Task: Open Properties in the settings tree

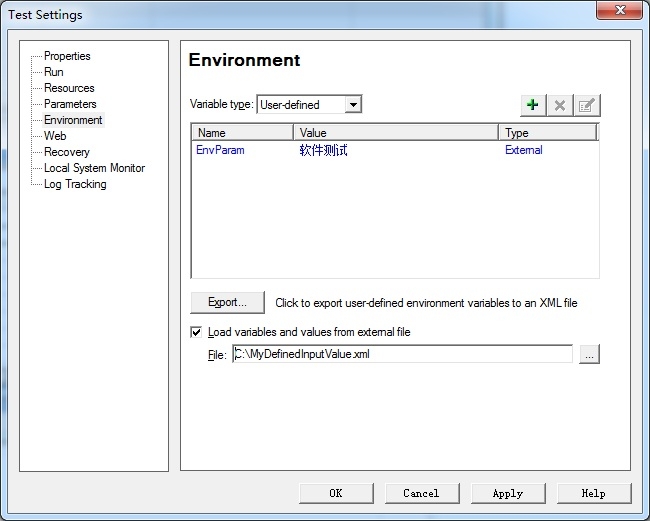Action: pyautogui.click(x=67, y=56)
